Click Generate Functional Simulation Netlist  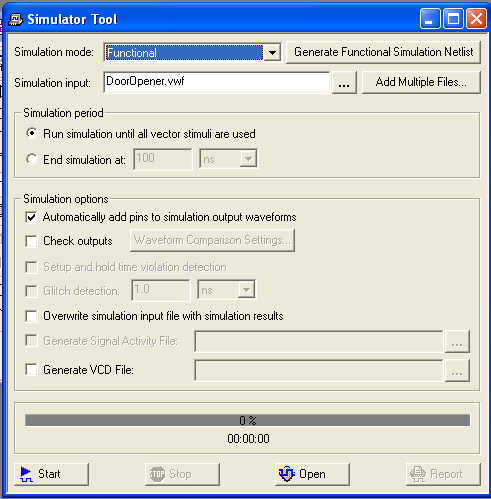pyautogui.click(x=383, y=52)
